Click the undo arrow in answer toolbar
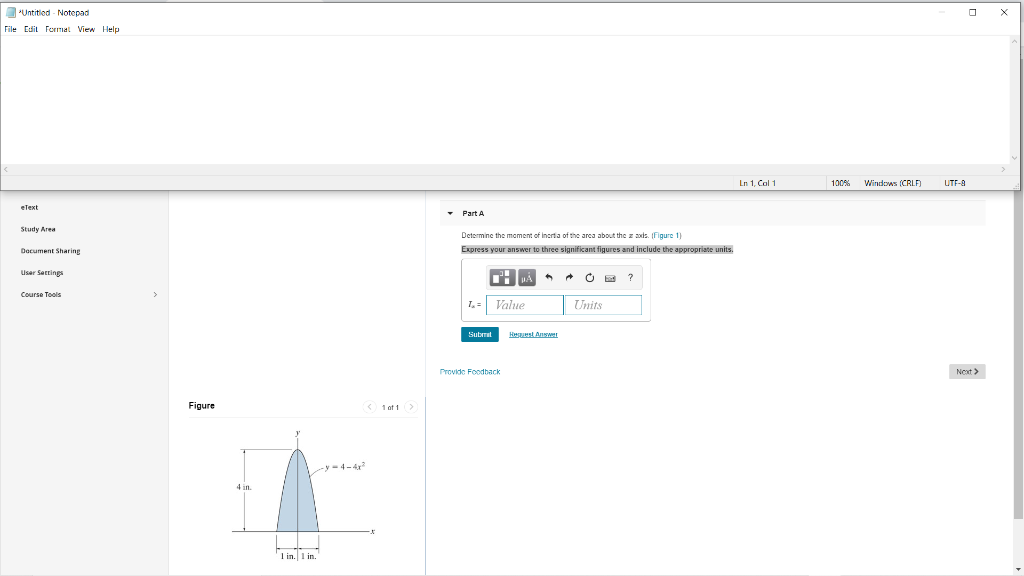The image size is (1024, 576). (549, 278)
